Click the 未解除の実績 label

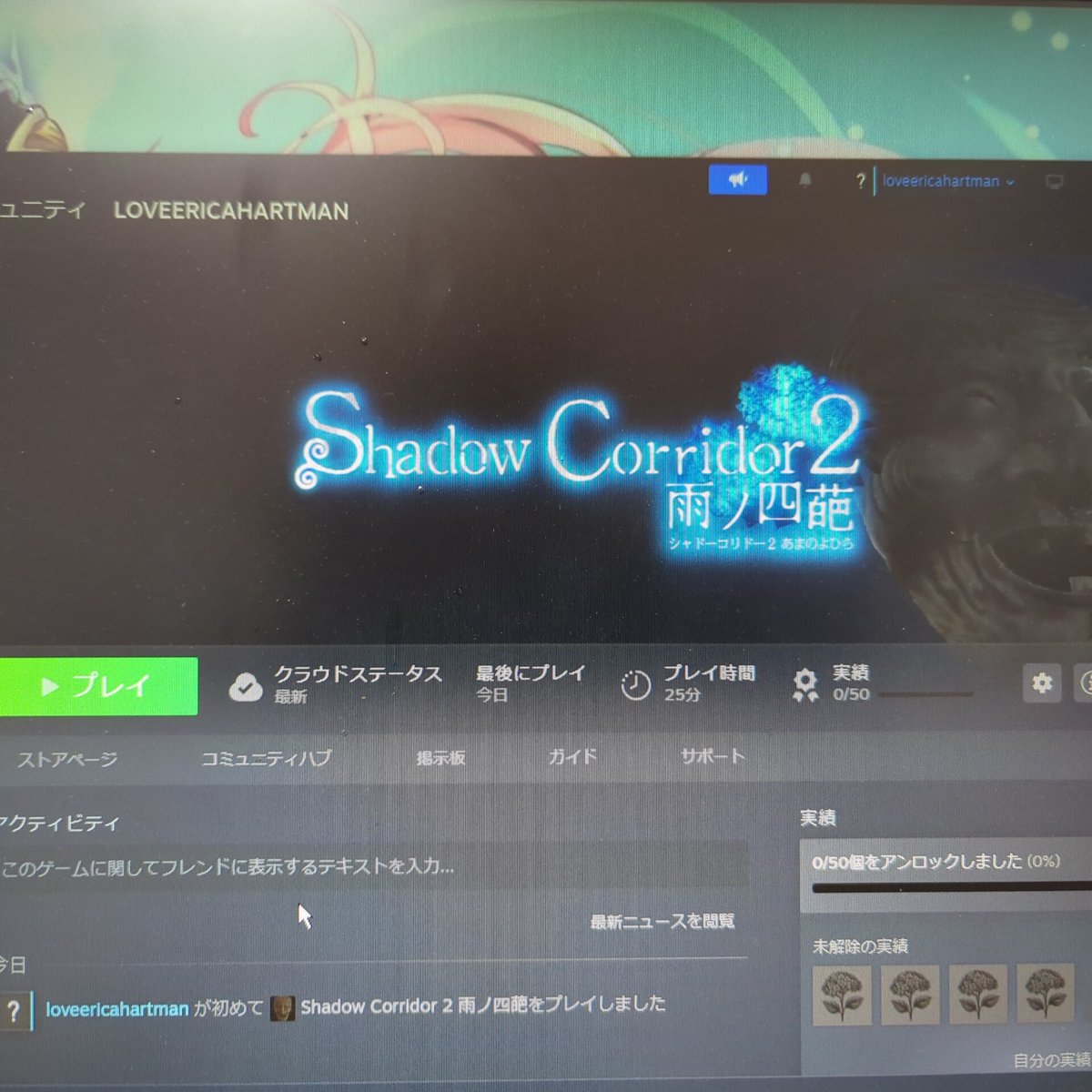pyautogui.click(x=860, y=946)
